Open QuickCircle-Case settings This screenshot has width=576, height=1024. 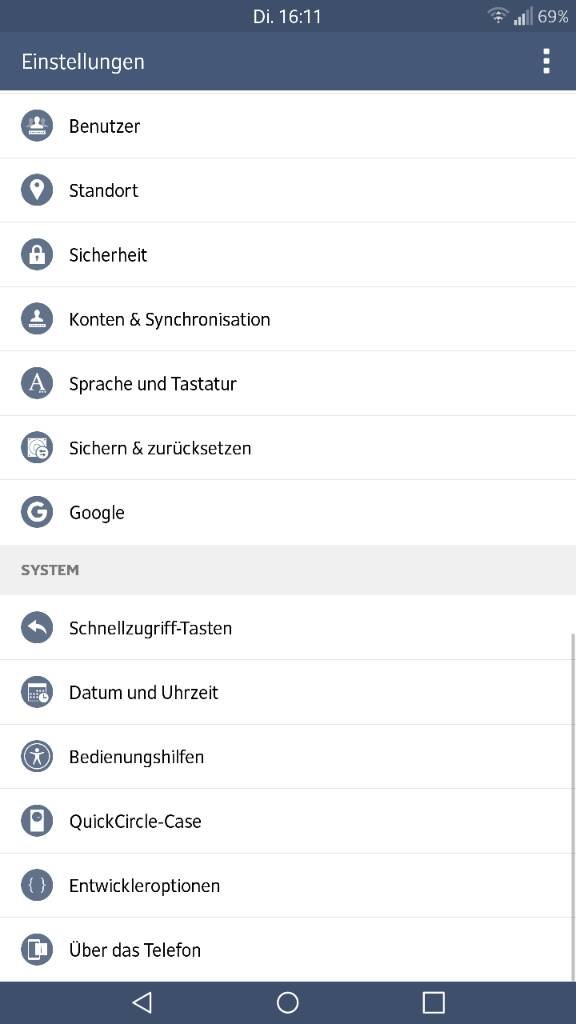pyautogui.click(x=288, y=821)
